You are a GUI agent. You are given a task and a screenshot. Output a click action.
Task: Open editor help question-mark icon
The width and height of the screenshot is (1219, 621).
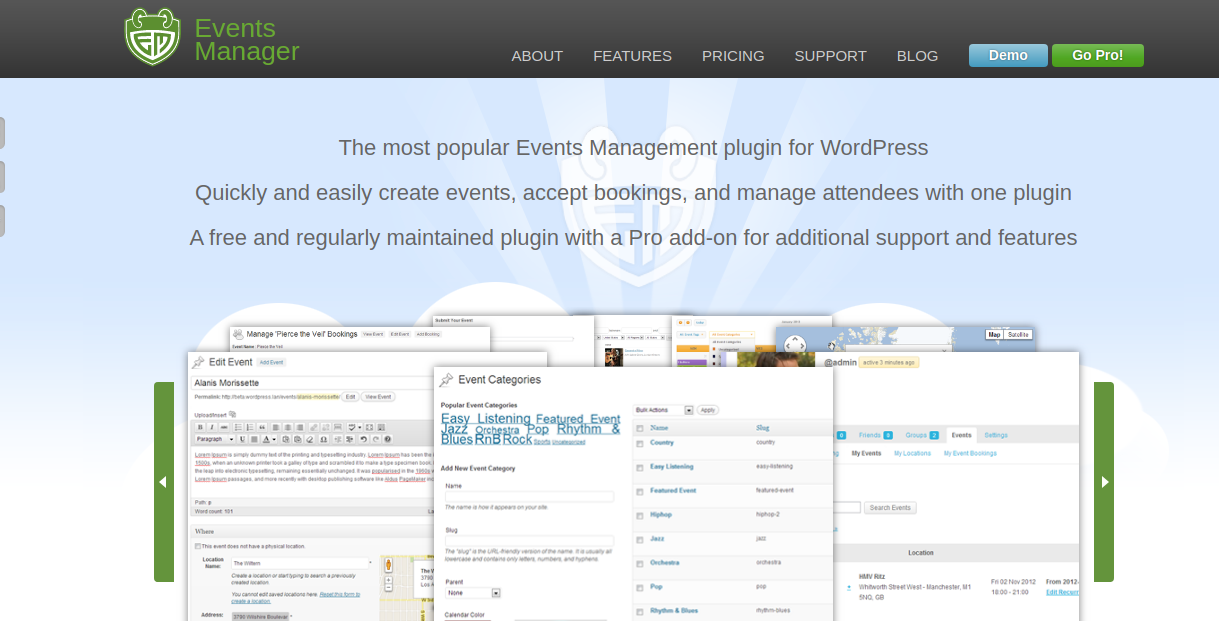click(388, 439)
